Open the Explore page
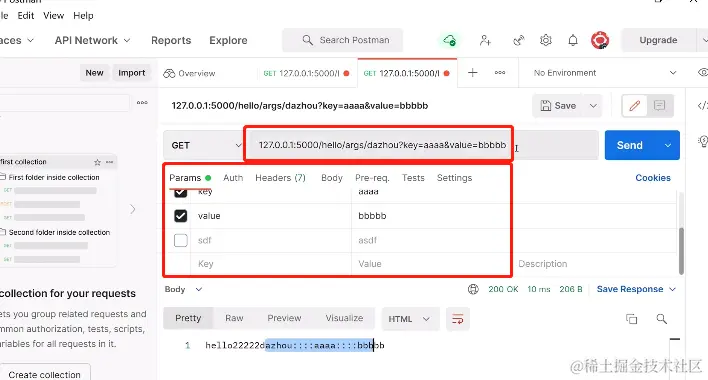Viewport: 708px width, 380px height. (228, 40)
